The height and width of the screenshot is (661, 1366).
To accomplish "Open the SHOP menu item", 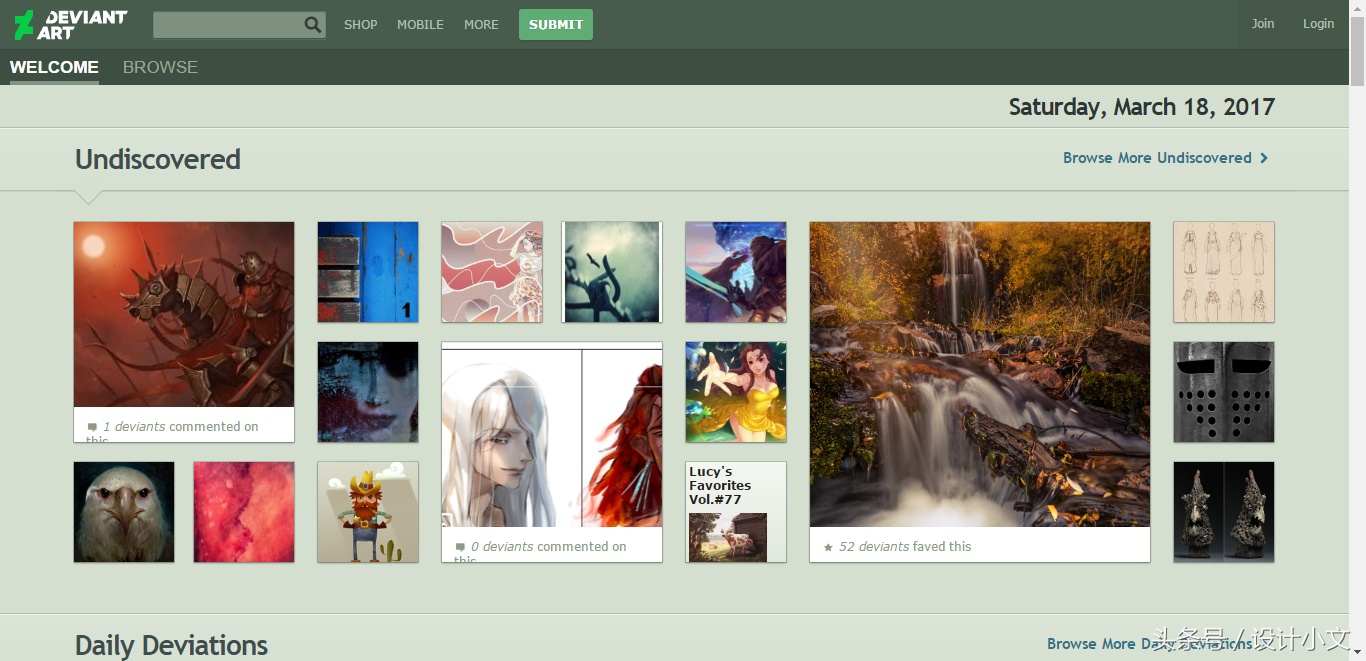I will pyautogui.click(x=360, y=25).
